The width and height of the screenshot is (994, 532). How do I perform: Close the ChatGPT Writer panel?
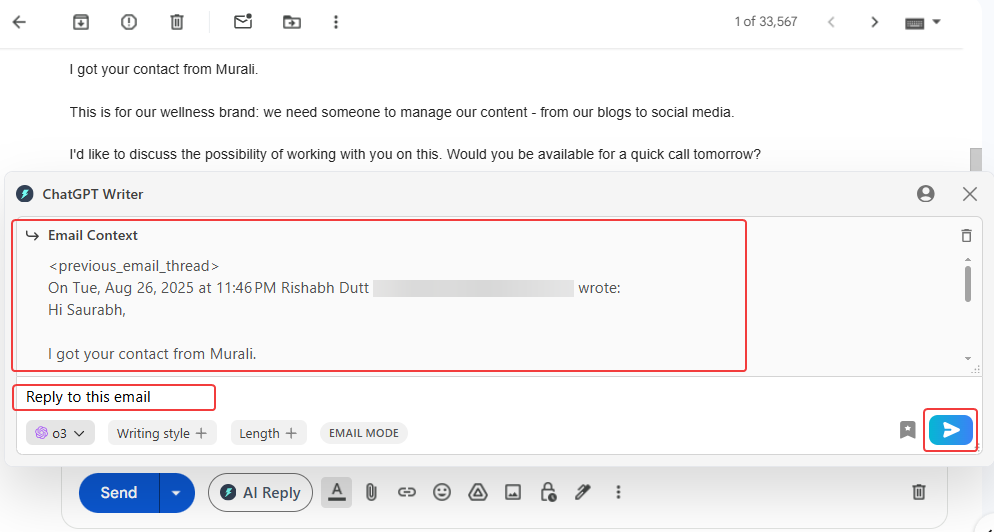click(970, 194)
